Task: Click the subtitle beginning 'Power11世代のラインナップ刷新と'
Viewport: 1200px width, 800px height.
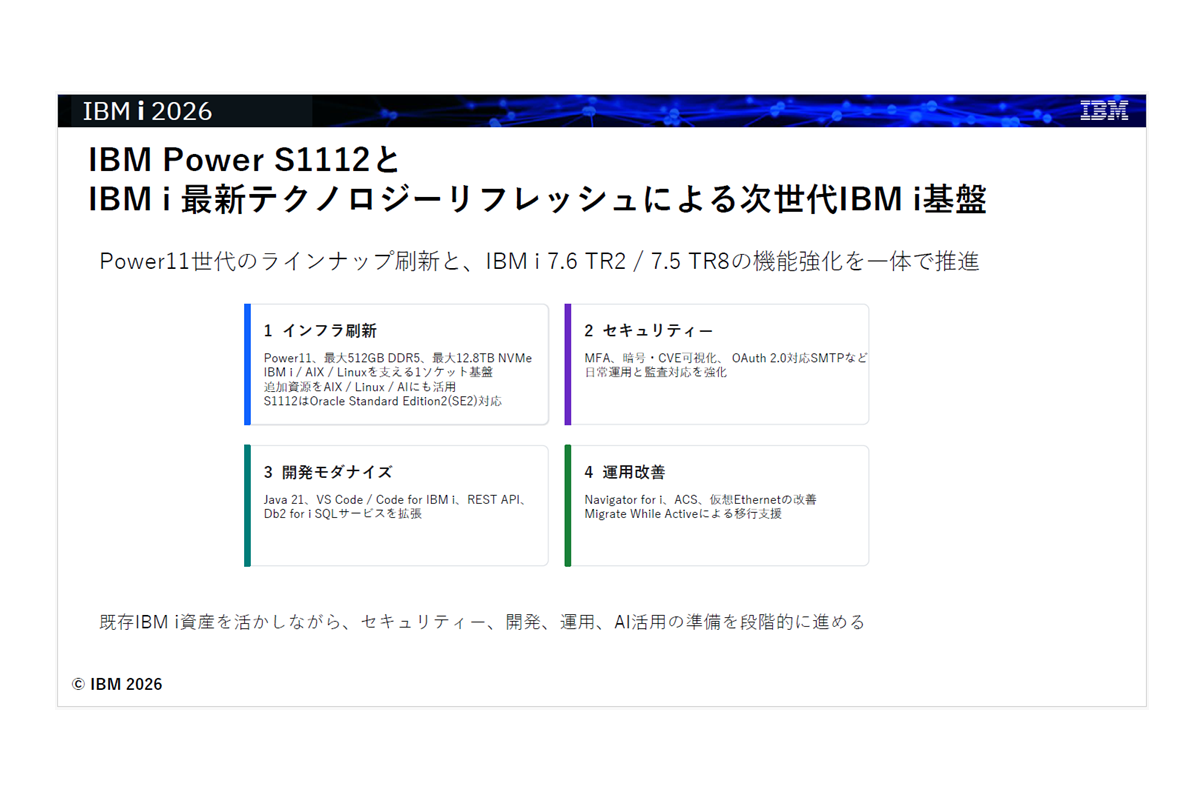Action: (x=539, y=262)
